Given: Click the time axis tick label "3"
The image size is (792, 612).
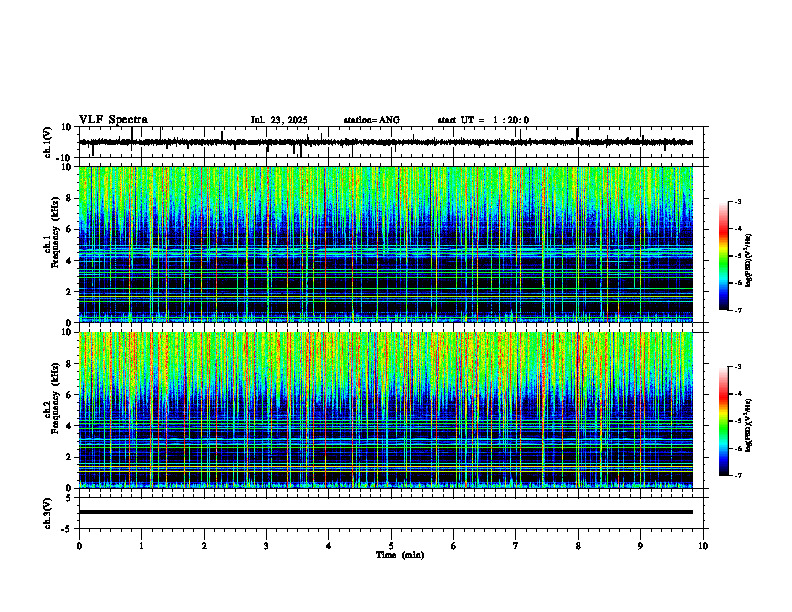Looking at the screenshot, I should 266,546.
